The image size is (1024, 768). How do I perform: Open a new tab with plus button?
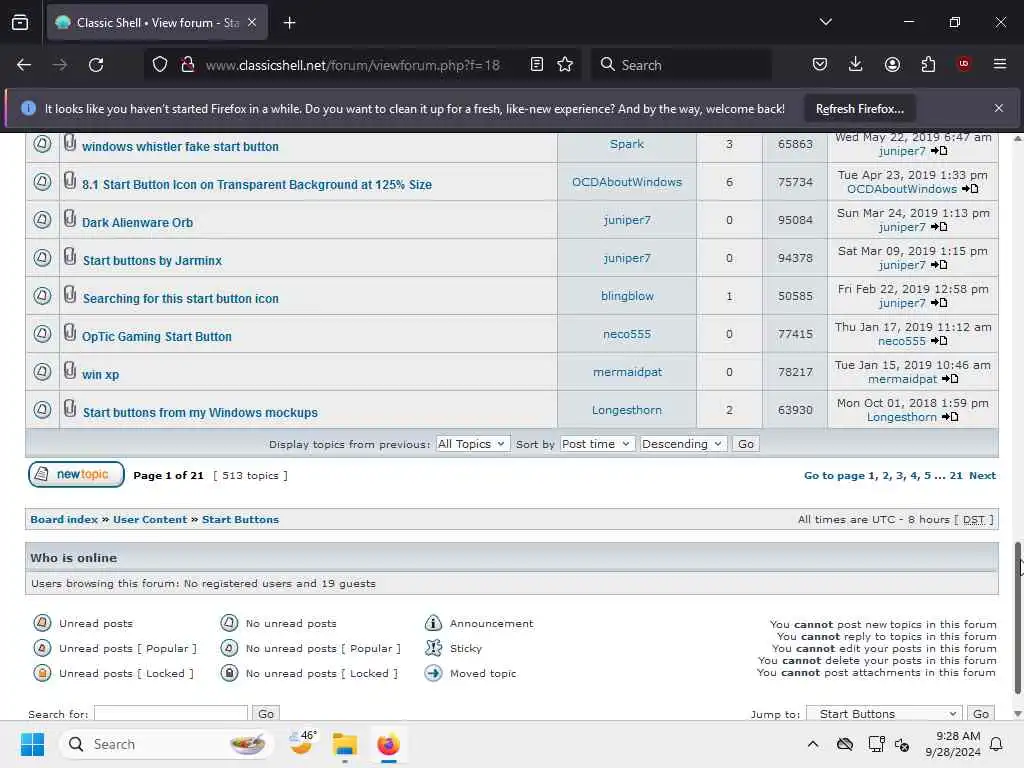point(289,23)
